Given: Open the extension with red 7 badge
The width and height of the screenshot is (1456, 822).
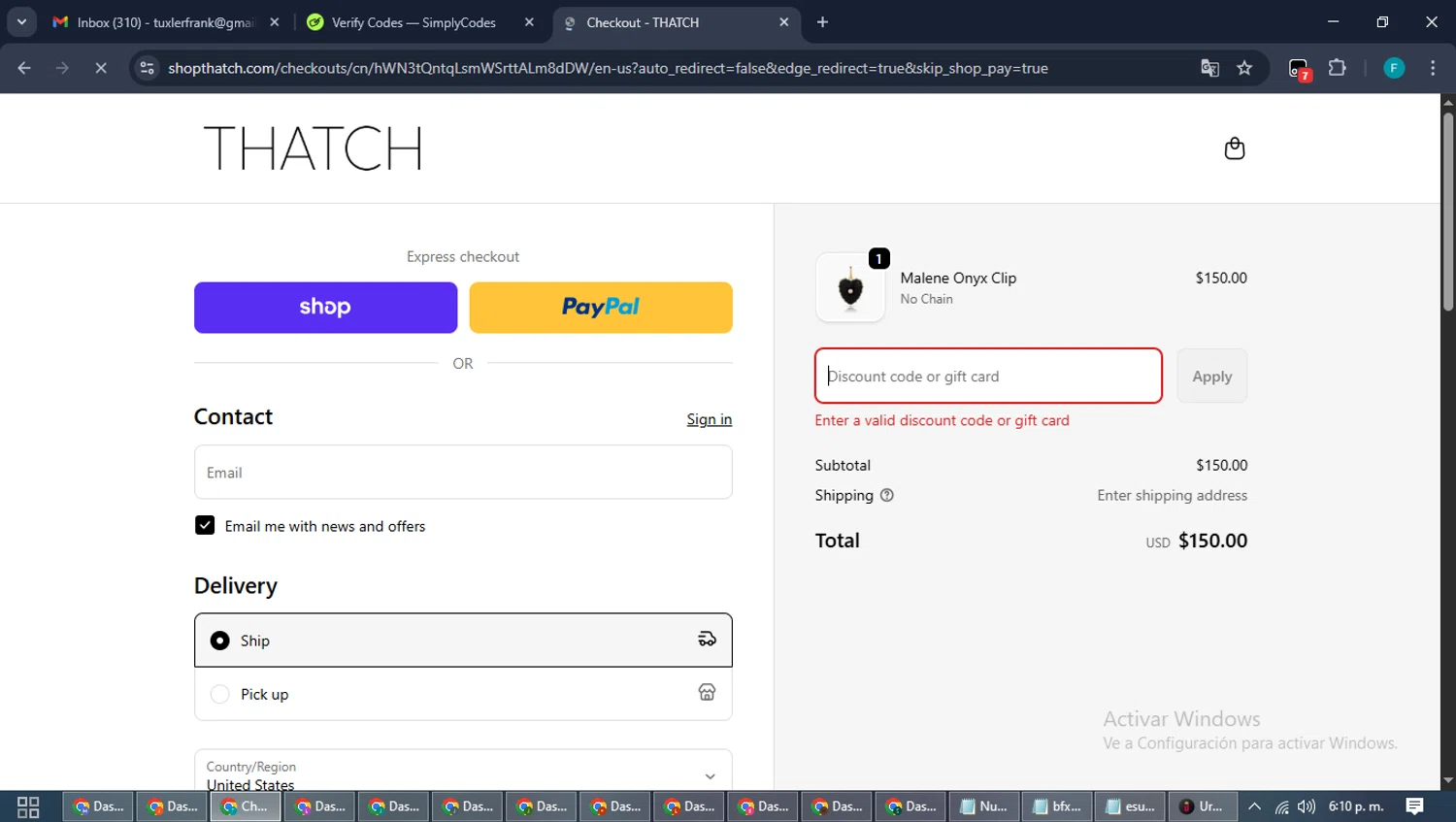Looking at the screenshot, I should click(1299, 69).
